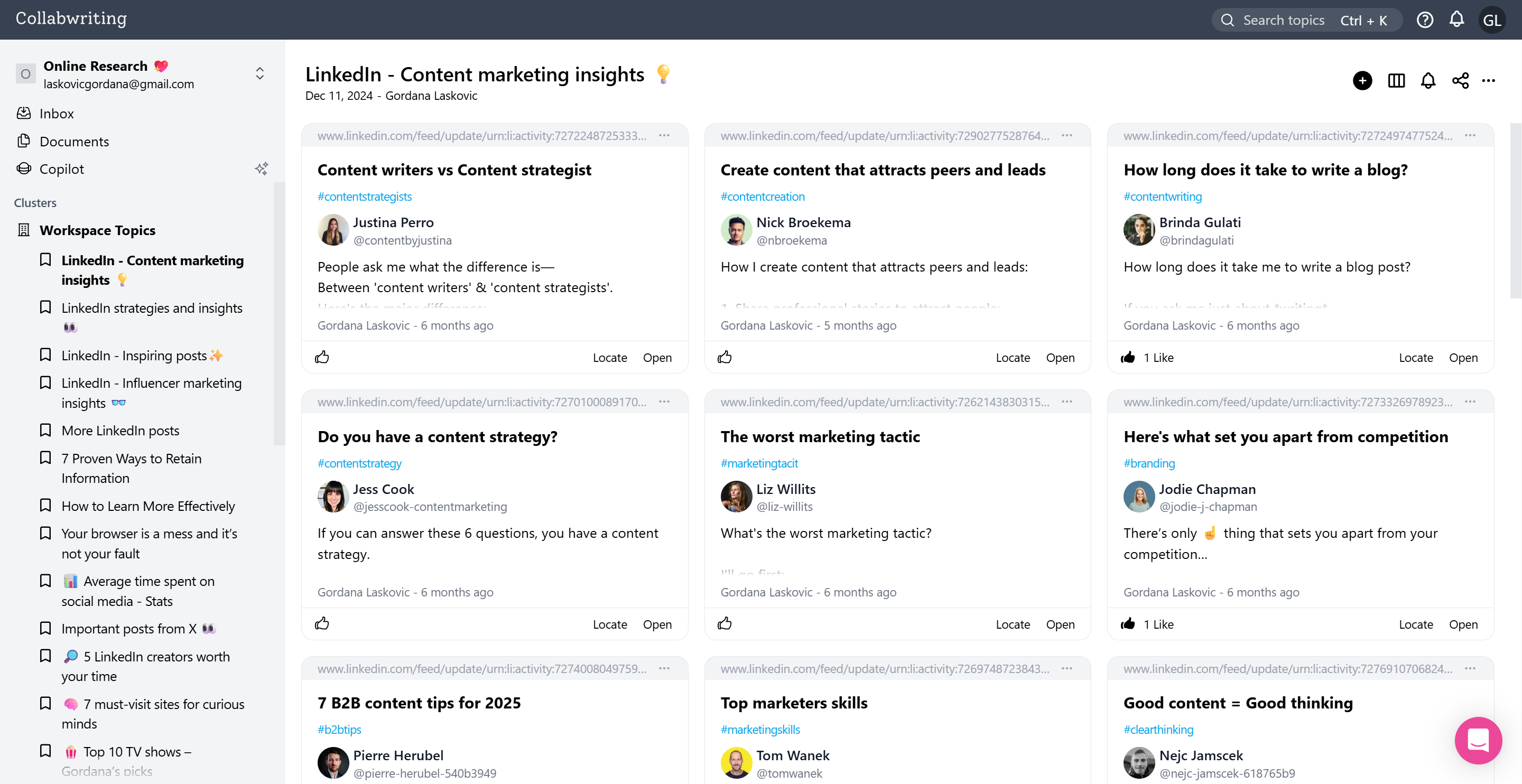The height and width of the screenshot is (784, 1522).
Task: Click Open on Content writers vs strategist card
Action: click(657, 358)
